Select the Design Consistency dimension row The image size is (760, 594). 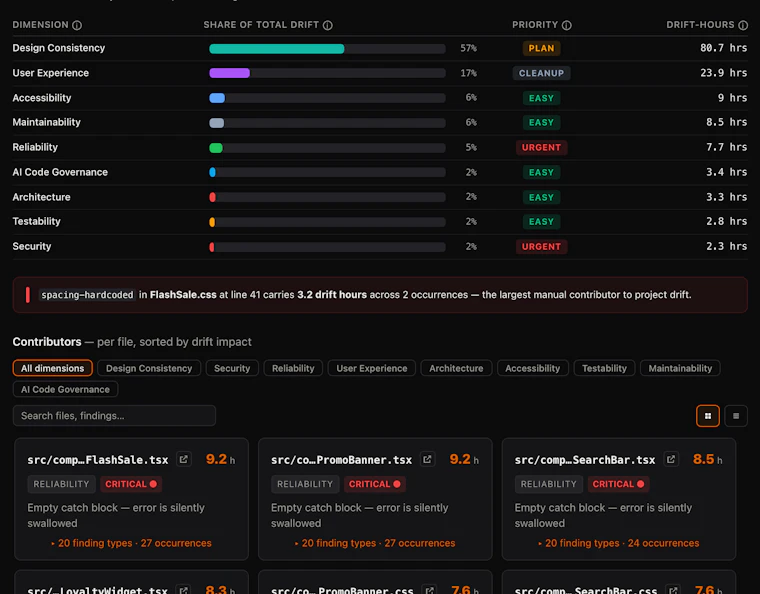[x=380, y=48]
